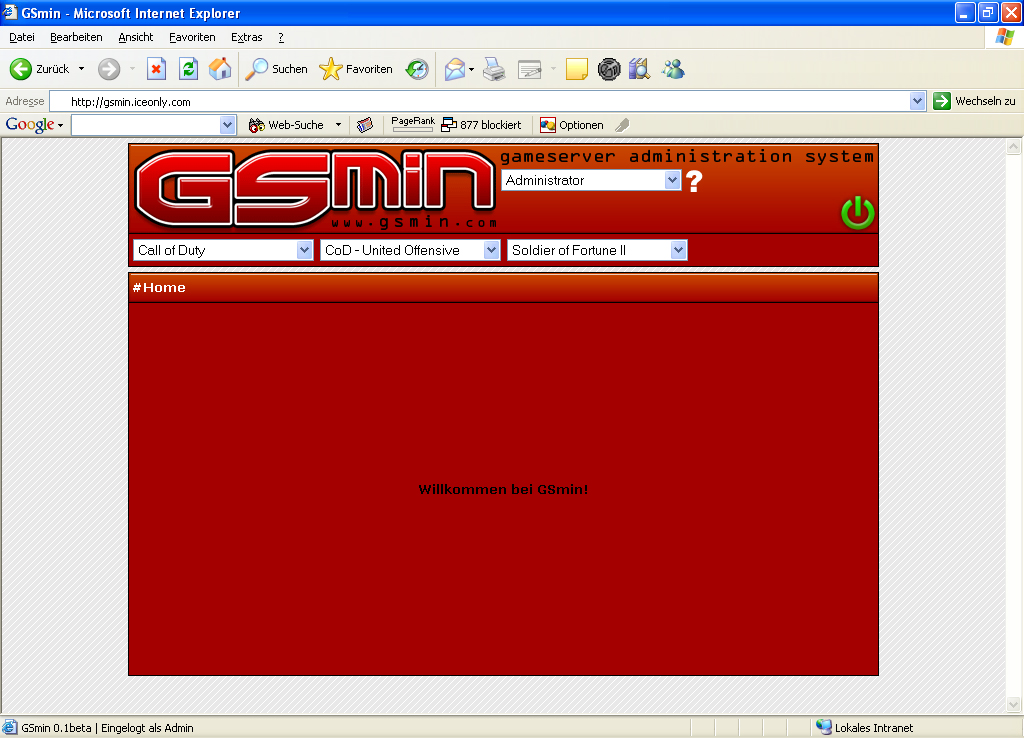Open the Ansicht menu
1024x738 pixels.
click(135, 37)
